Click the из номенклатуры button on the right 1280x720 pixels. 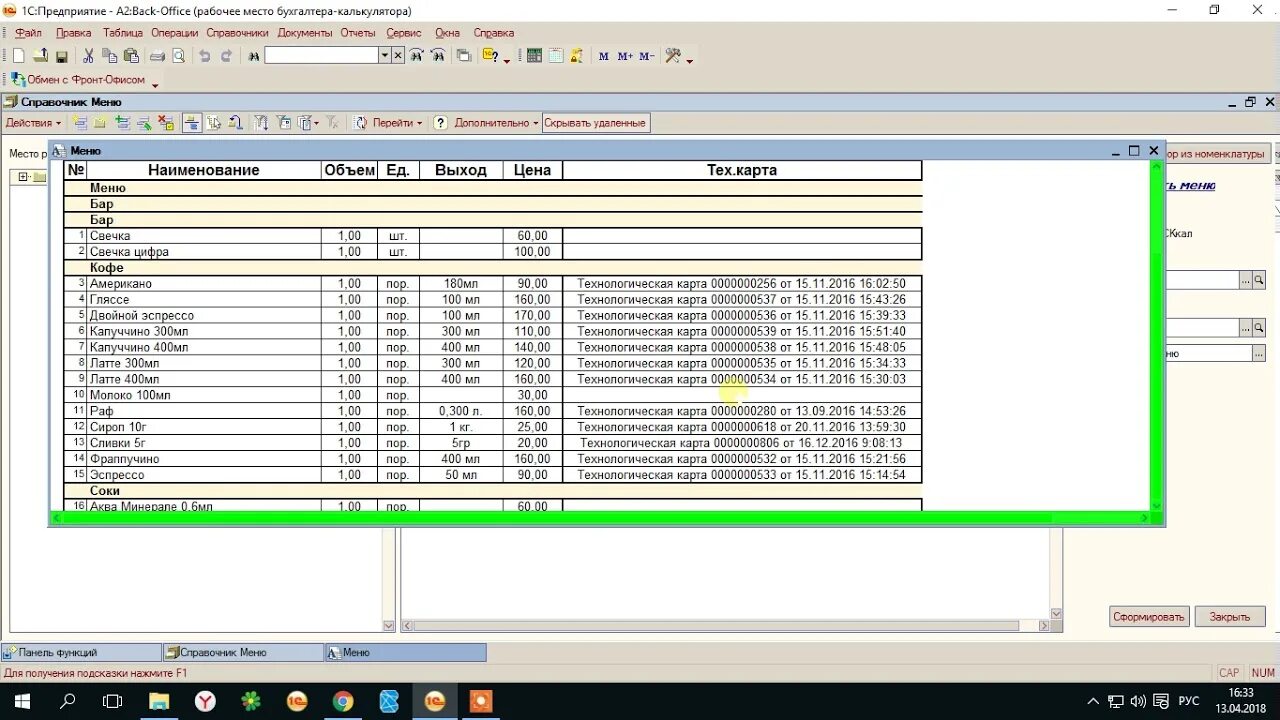(1218, 154)
